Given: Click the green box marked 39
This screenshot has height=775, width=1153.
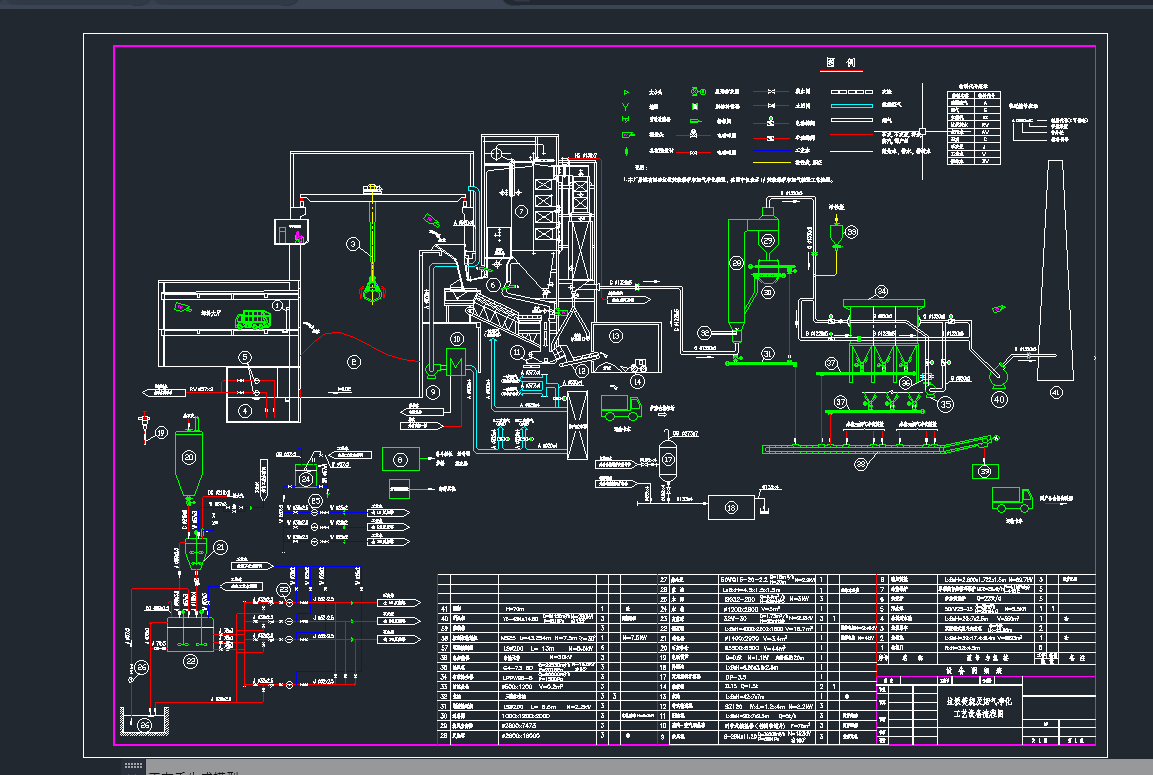Looking at the screenshot, I should coord(985,471).
